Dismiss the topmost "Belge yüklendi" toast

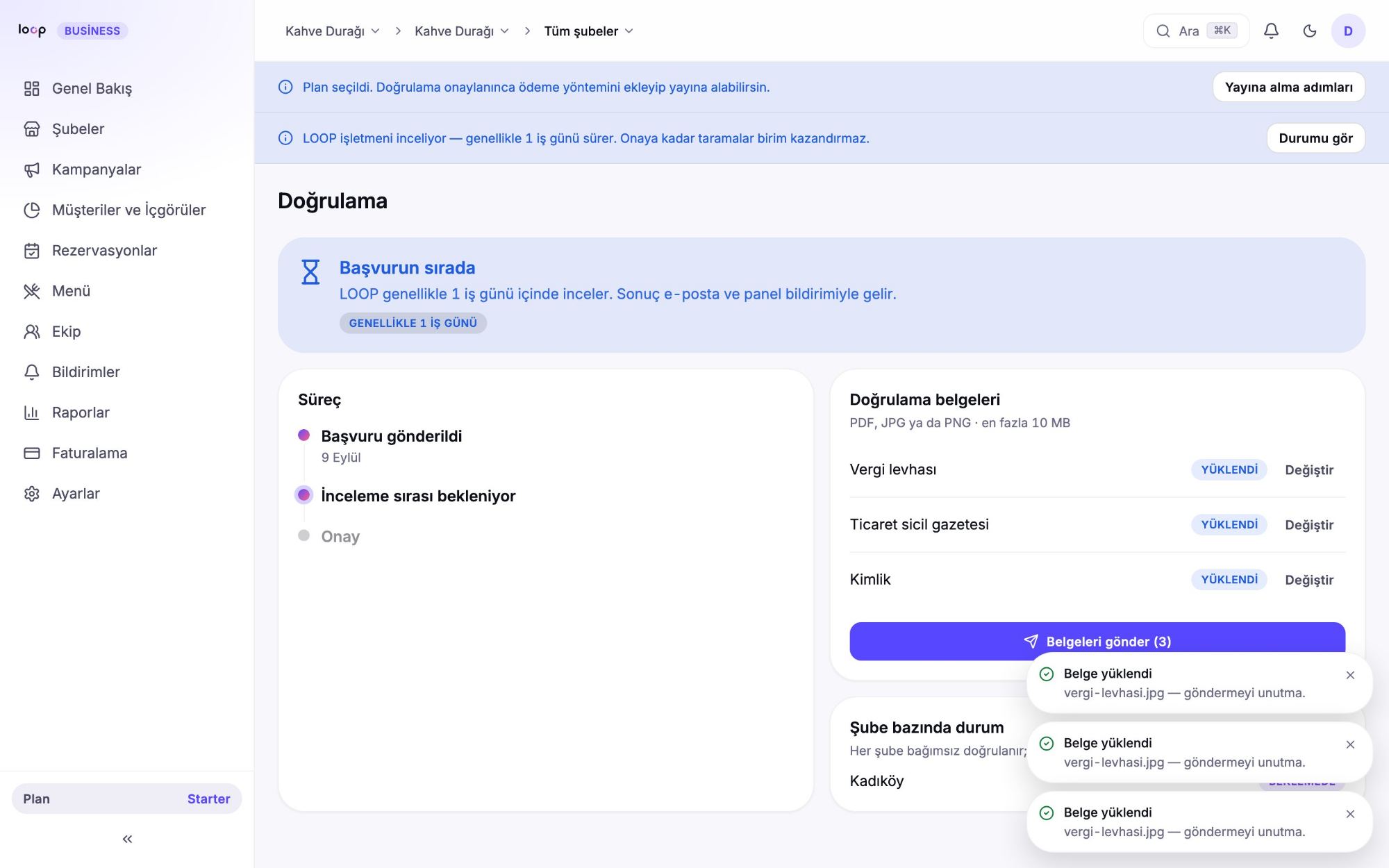[x=1350, y=675]
